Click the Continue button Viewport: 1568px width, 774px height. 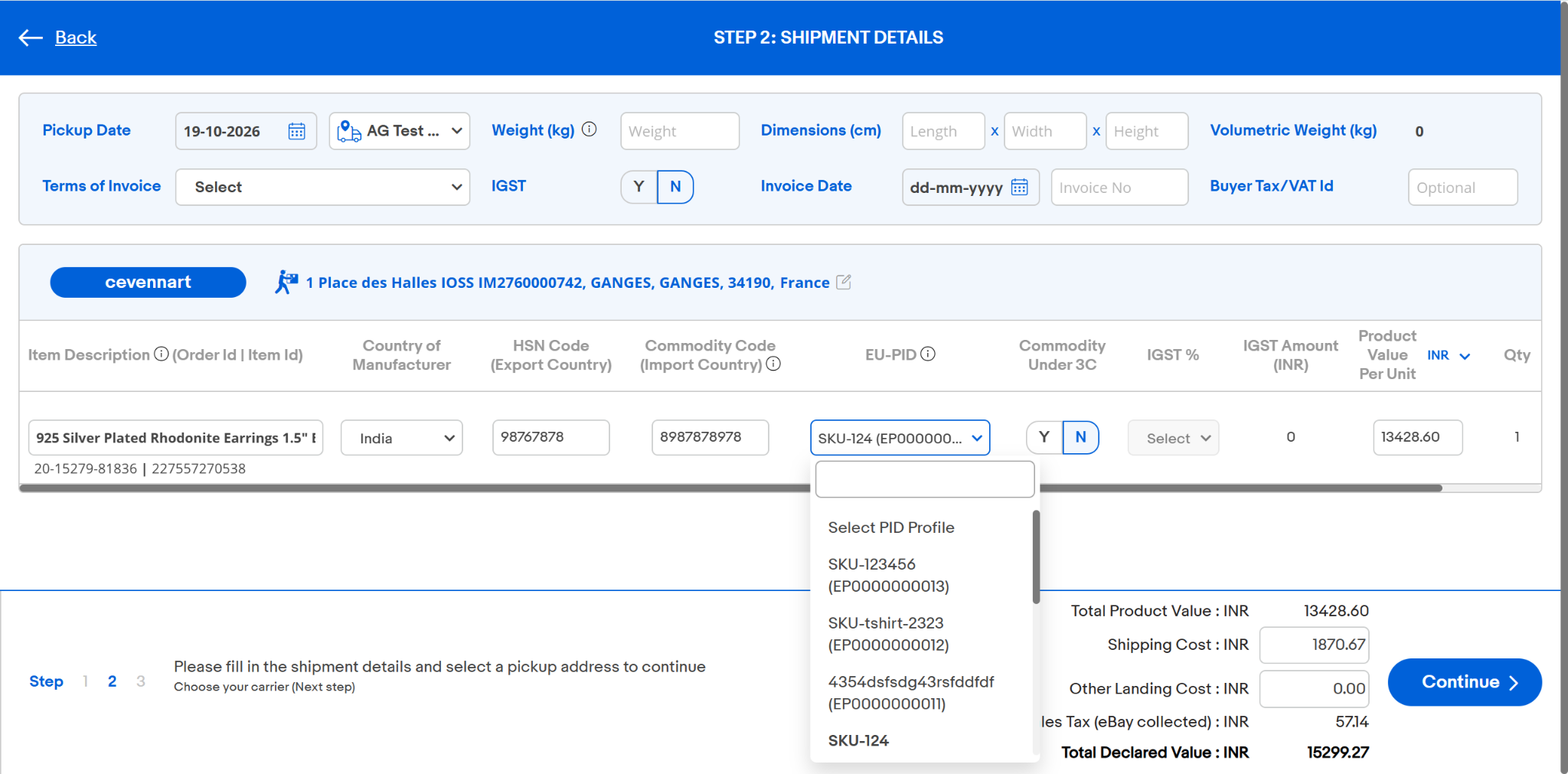click(x=1464, y=682)
